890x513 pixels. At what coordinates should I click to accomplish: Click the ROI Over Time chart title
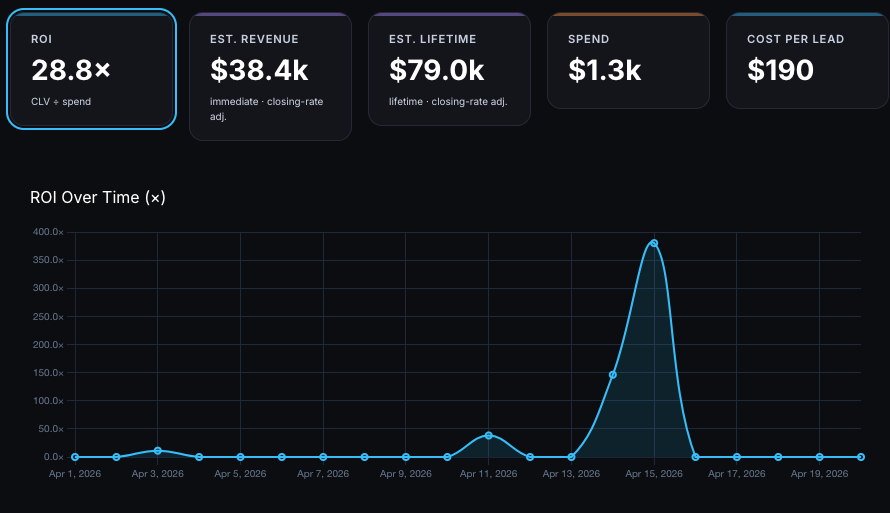click(98, 198)
